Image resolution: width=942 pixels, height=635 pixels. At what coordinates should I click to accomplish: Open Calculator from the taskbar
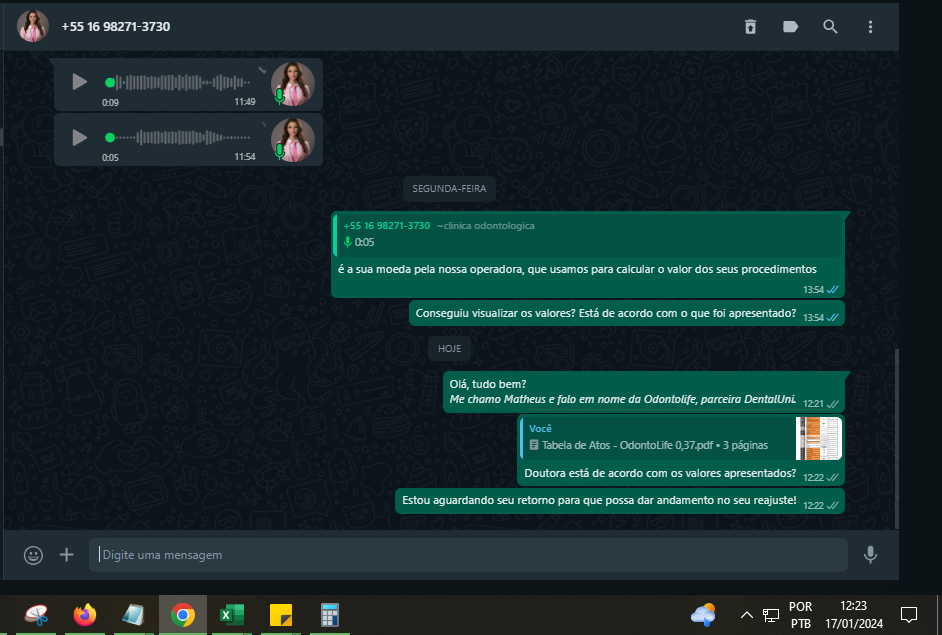tap(330, 615)
